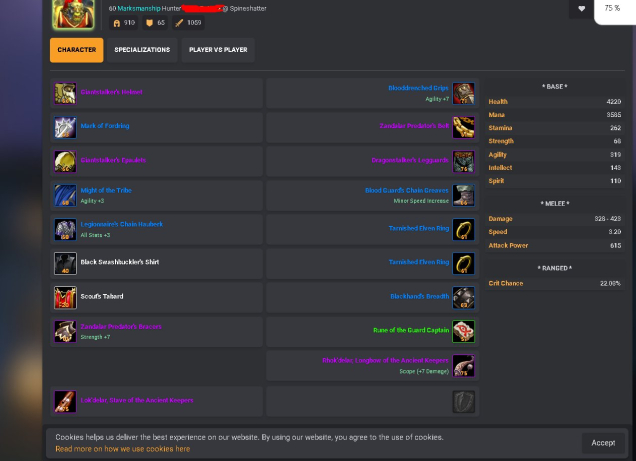
Task: Open Read more on how we use cookies link
Action: coord(122,449)
